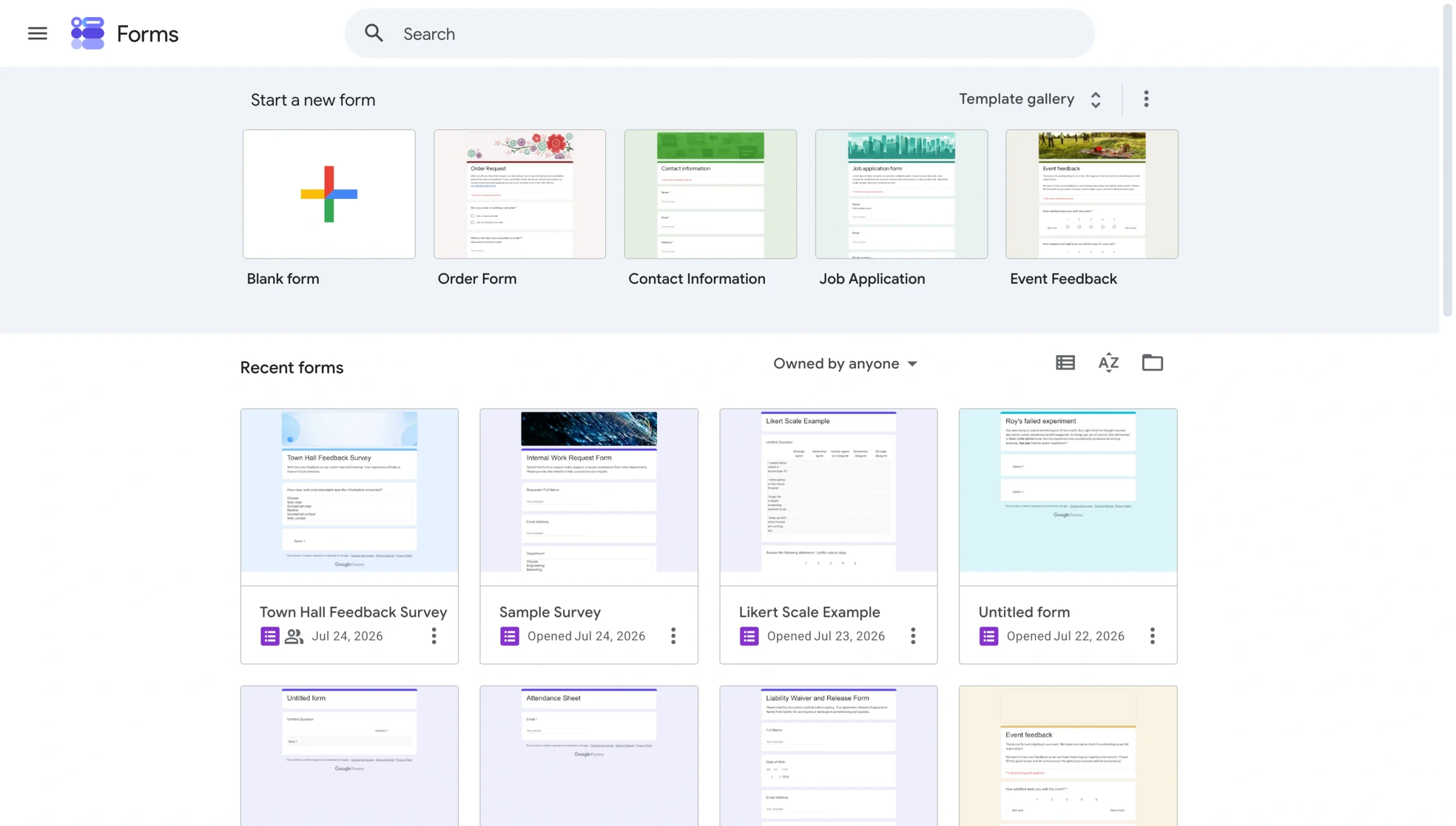
Task: Open more options for Untitled form Jul 22
Action: click(x=1152, y=636)
